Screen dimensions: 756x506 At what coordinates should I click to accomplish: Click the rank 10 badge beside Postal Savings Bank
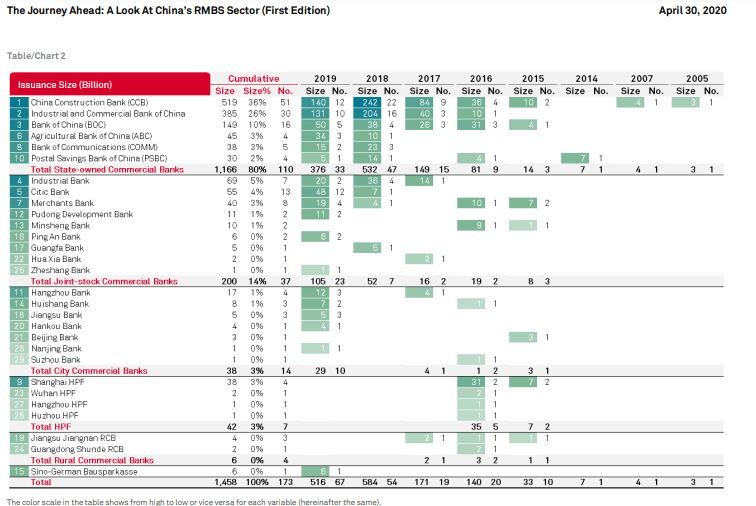click(18, 158)
